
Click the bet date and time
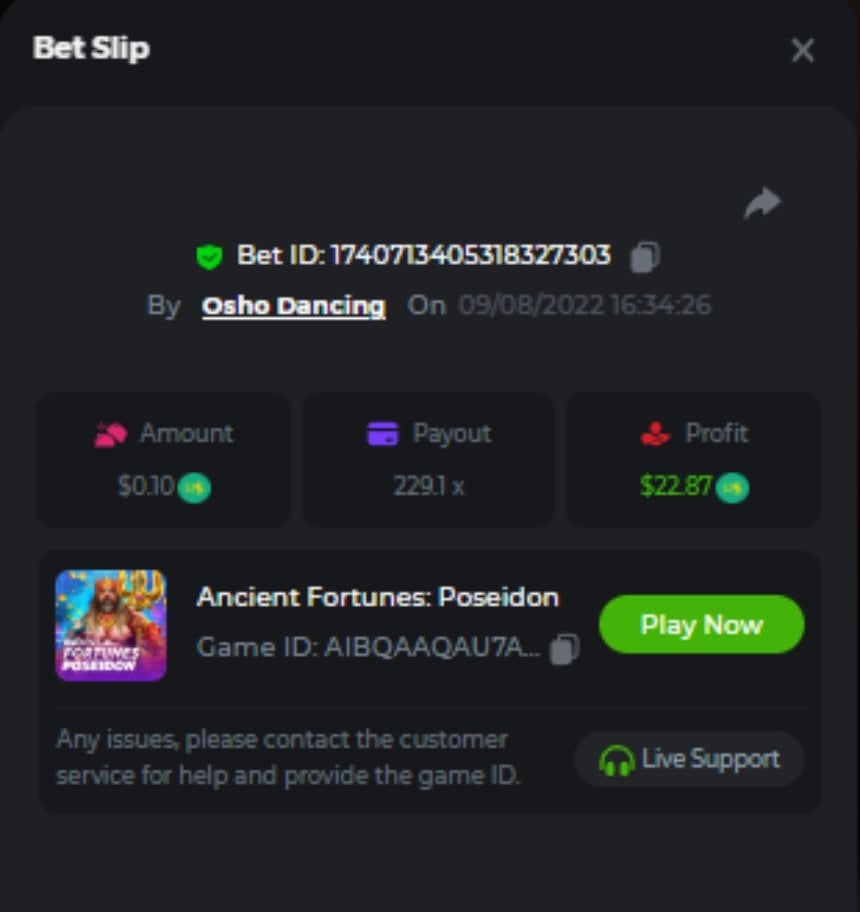(584, 305)
